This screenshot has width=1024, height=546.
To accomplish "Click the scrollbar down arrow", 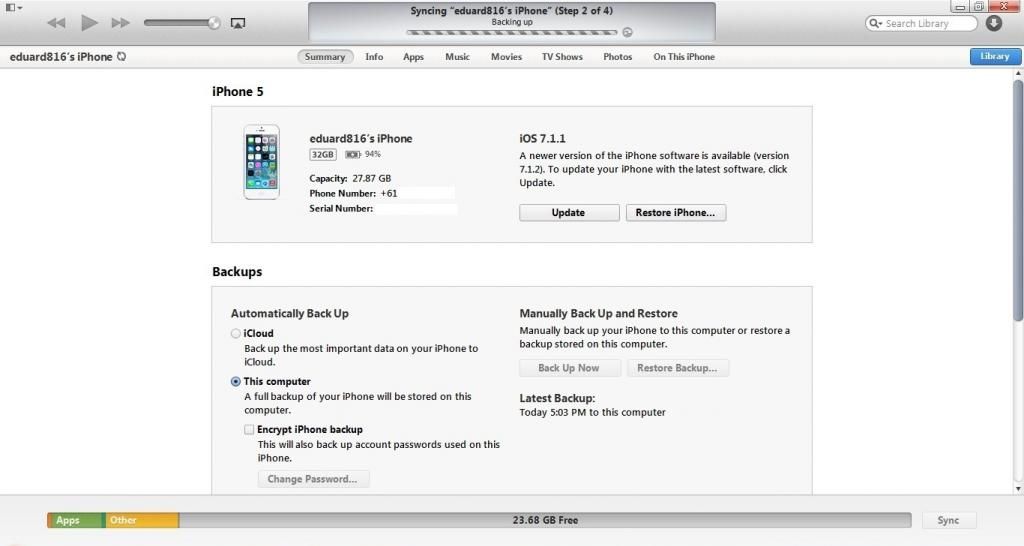I will [1017, 489].
